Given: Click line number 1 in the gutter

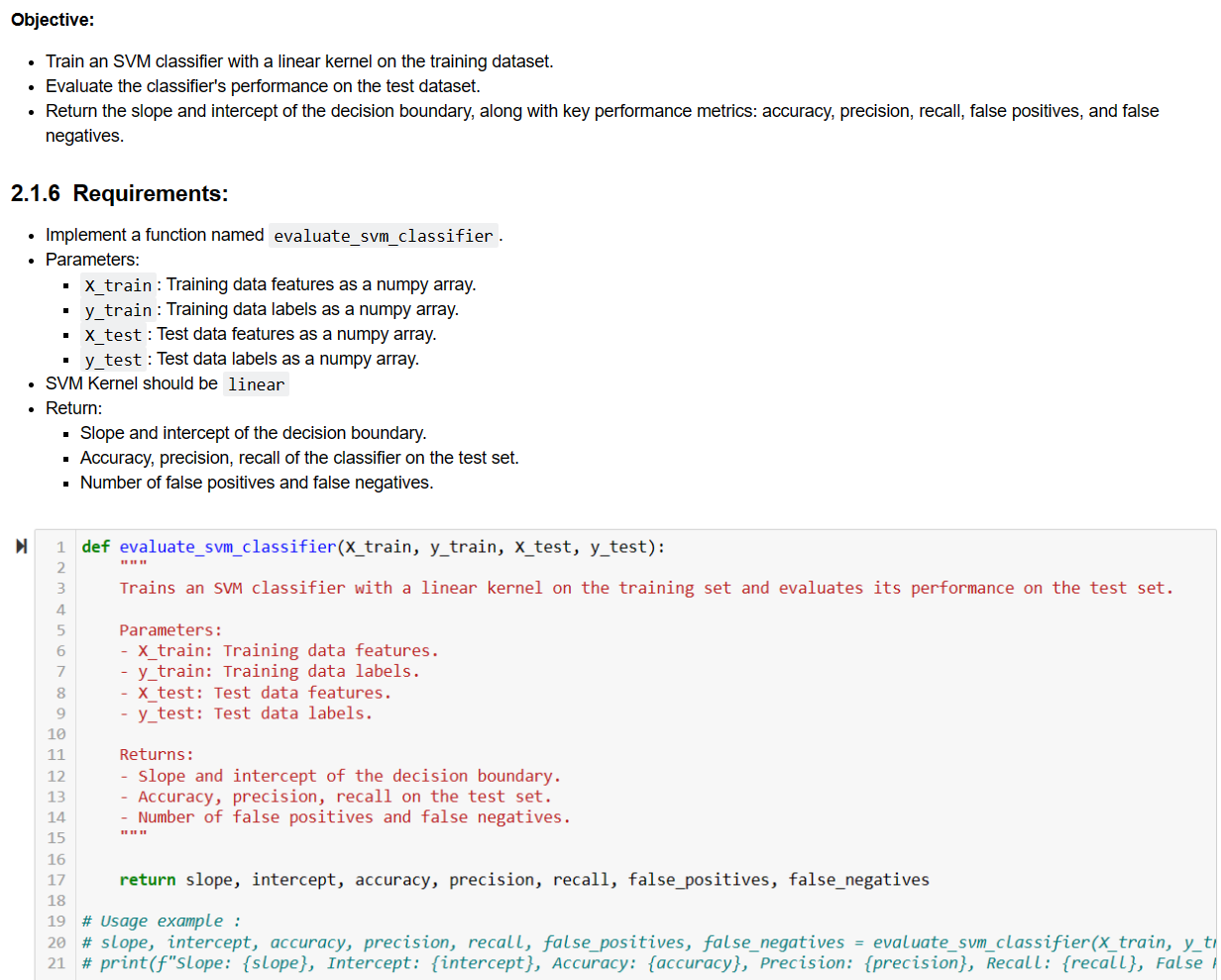Looking at the screenshot, I should [x=60, y=546].
